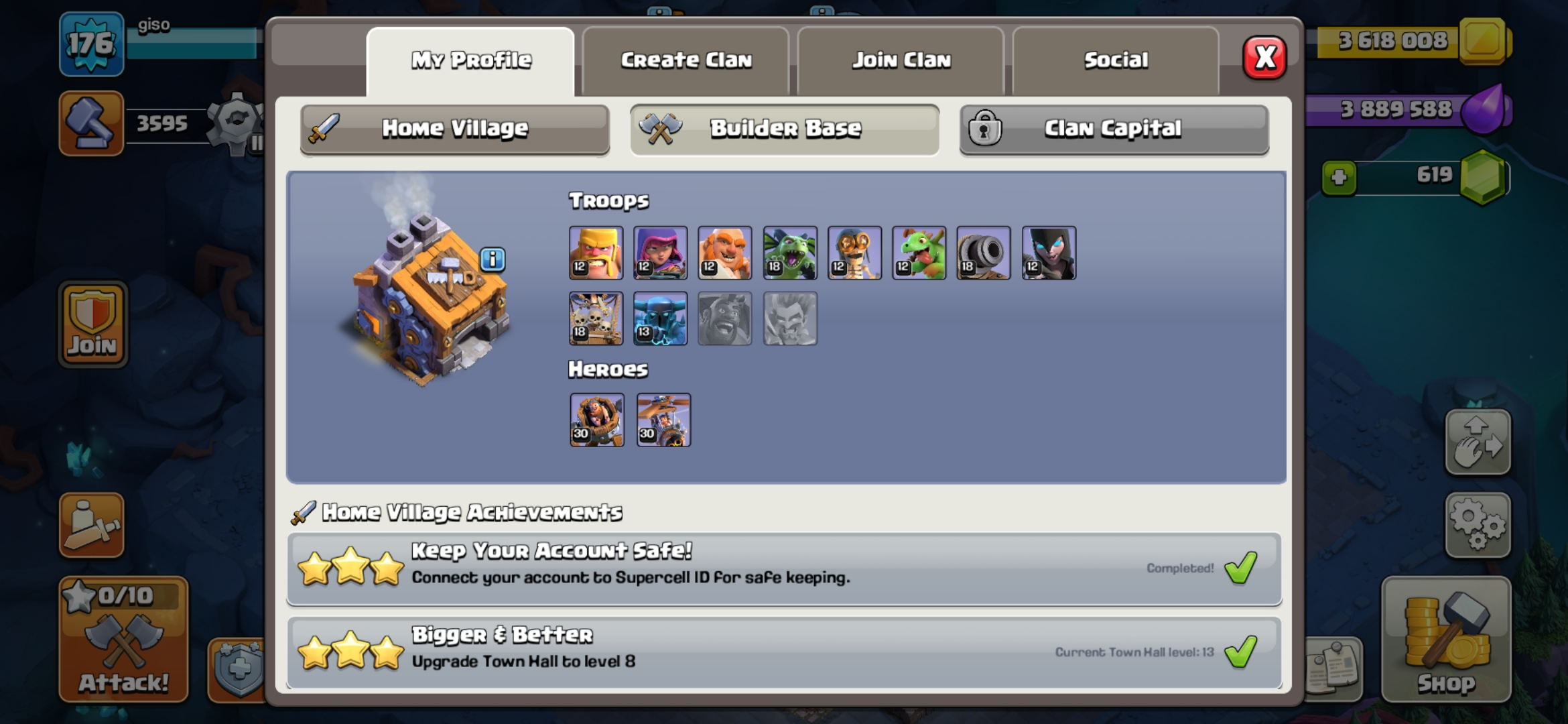Select the Battle Copter hero icon
The width and height of the screenshot is (1568, 724).
click(x=663, y=420)
